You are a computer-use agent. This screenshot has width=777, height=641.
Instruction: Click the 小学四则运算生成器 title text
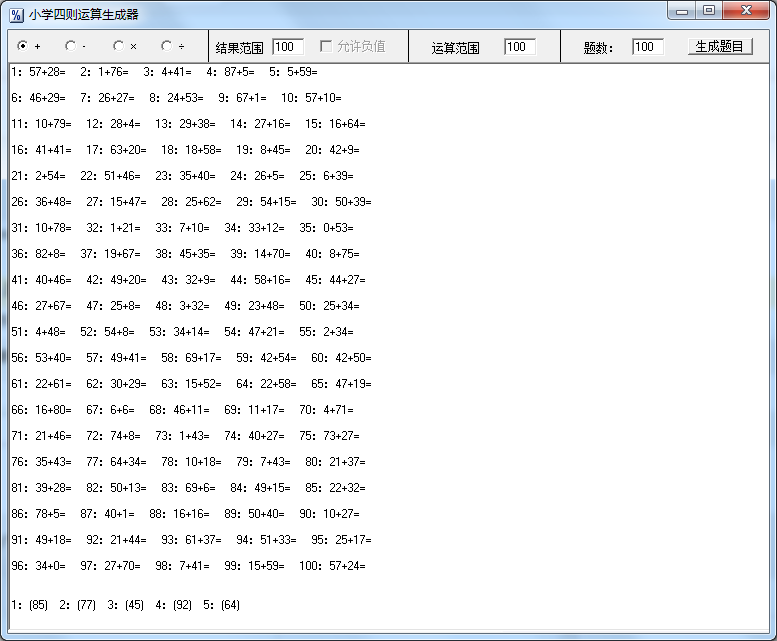pyautogui.click(x=84, y=14)
